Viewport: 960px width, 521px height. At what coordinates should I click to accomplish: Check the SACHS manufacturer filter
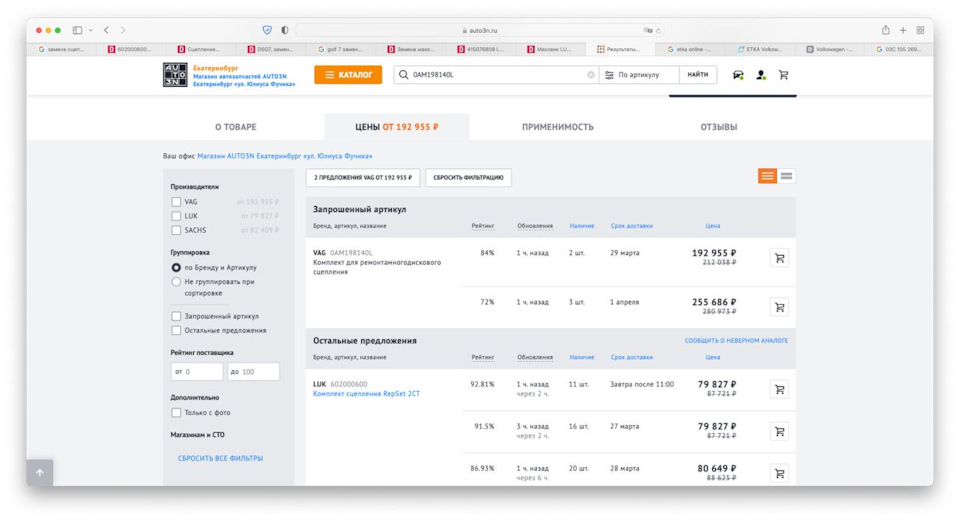pyautogui.click(x=176, y=230)
